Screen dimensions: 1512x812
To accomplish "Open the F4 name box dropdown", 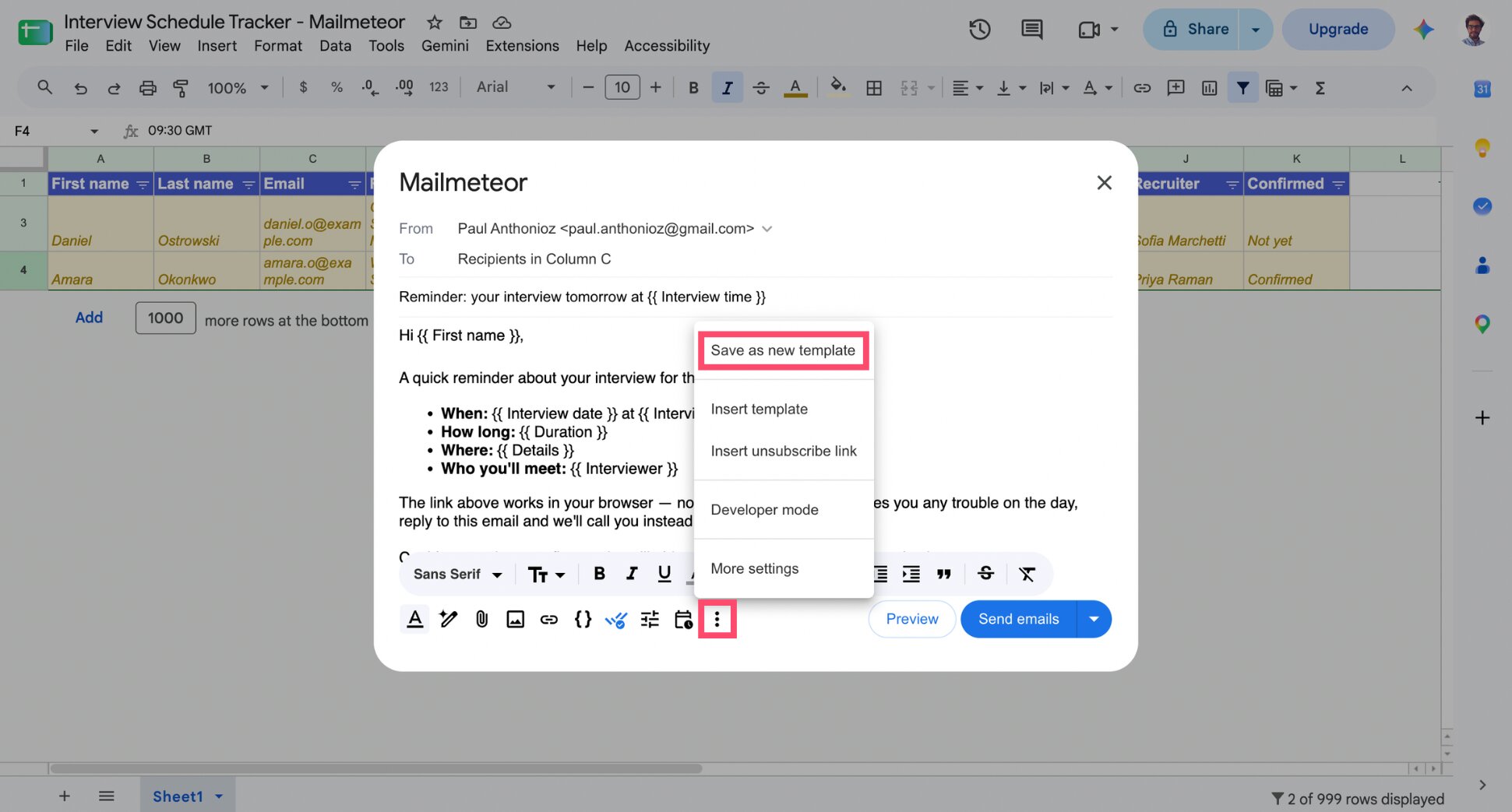I will (x=94, y=131).
